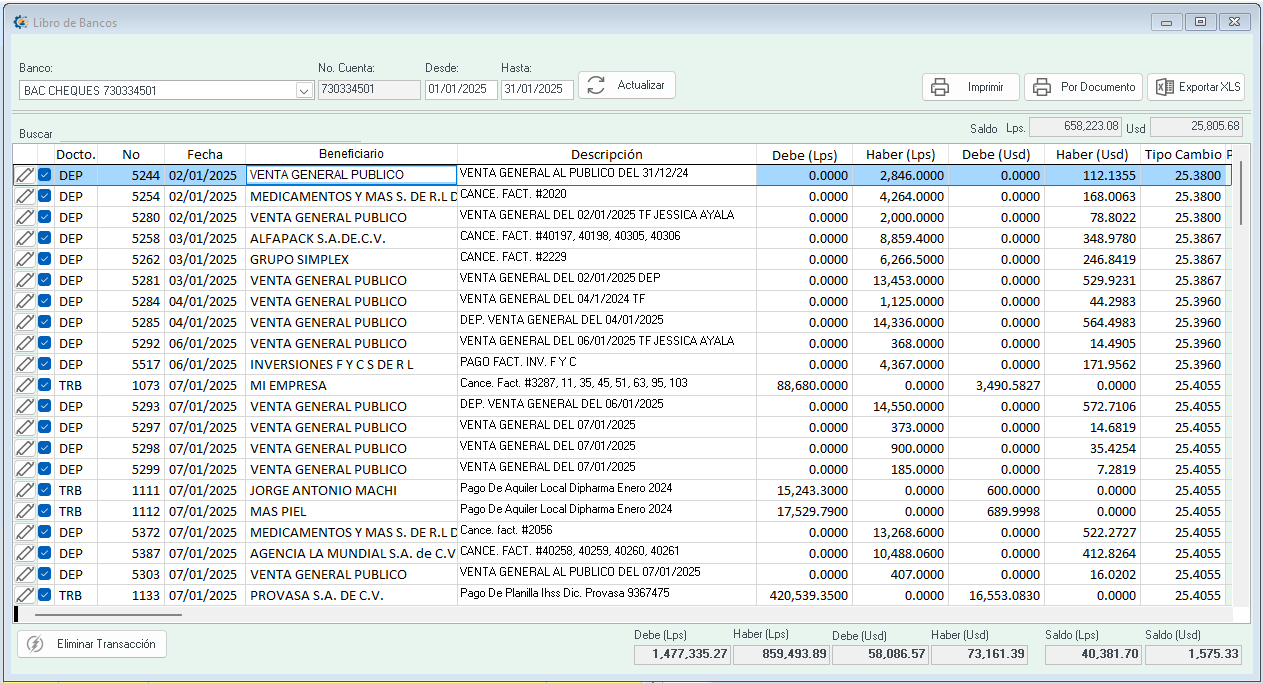Click the edit pencil for the JORGE ANTONIO MACHI row

coord(25,490)
